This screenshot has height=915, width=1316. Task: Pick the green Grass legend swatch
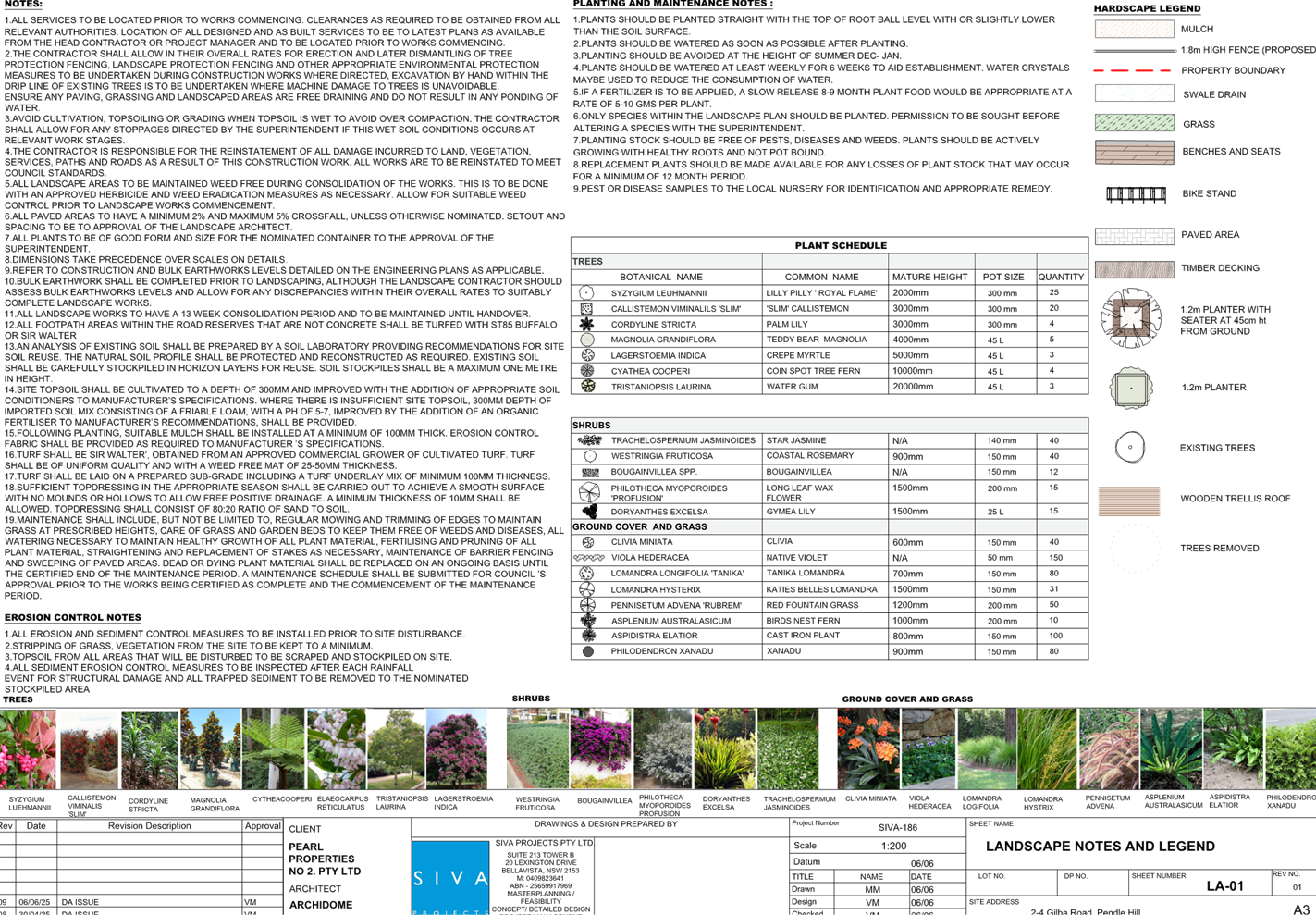coord(1134,123)
